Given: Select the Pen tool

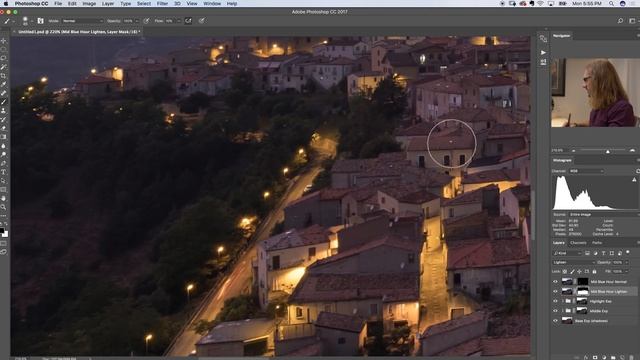Looking at the screenshot, I should point(4,163).
